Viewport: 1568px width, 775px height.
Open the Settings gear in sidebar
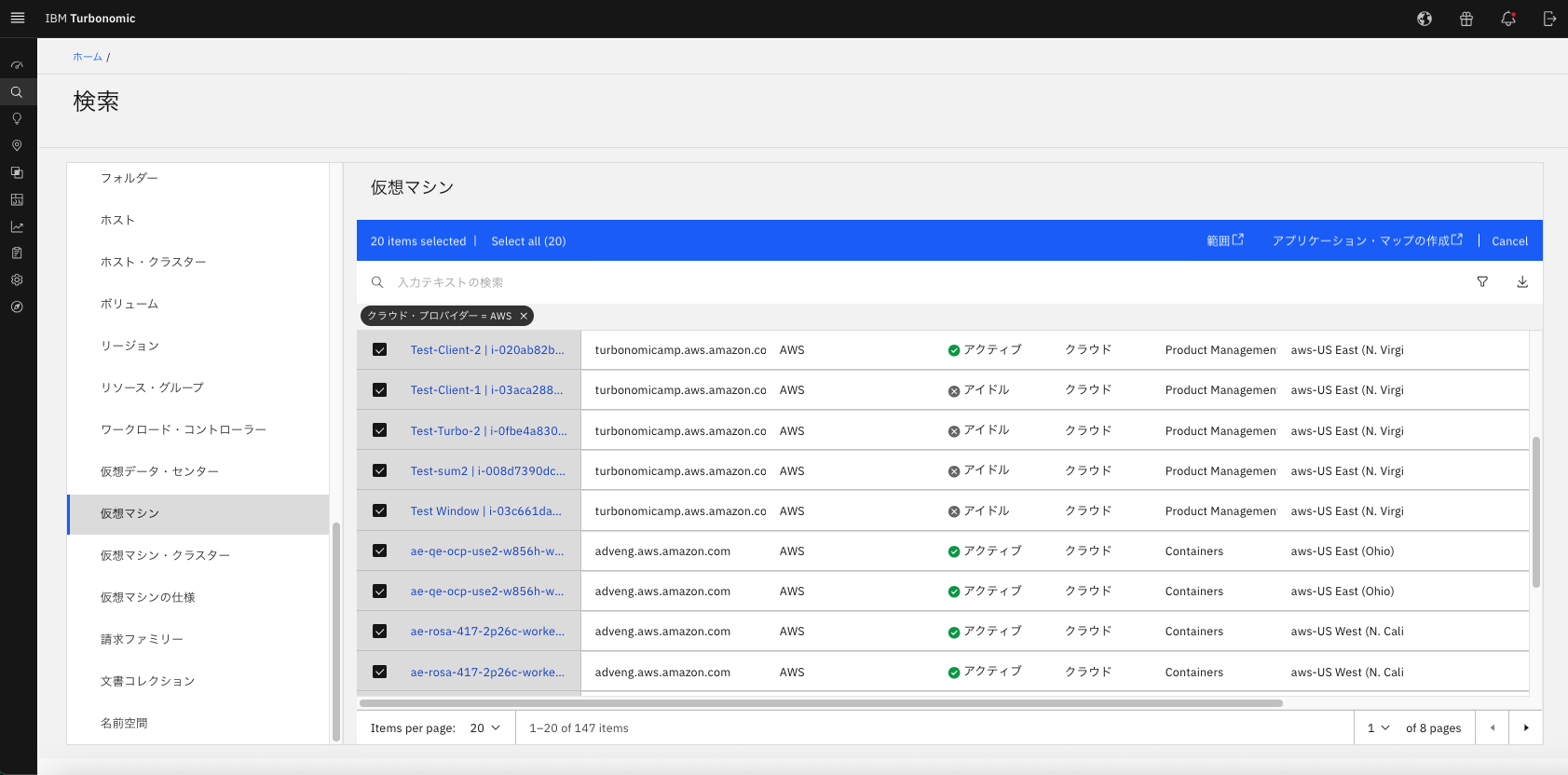[17, 279]
